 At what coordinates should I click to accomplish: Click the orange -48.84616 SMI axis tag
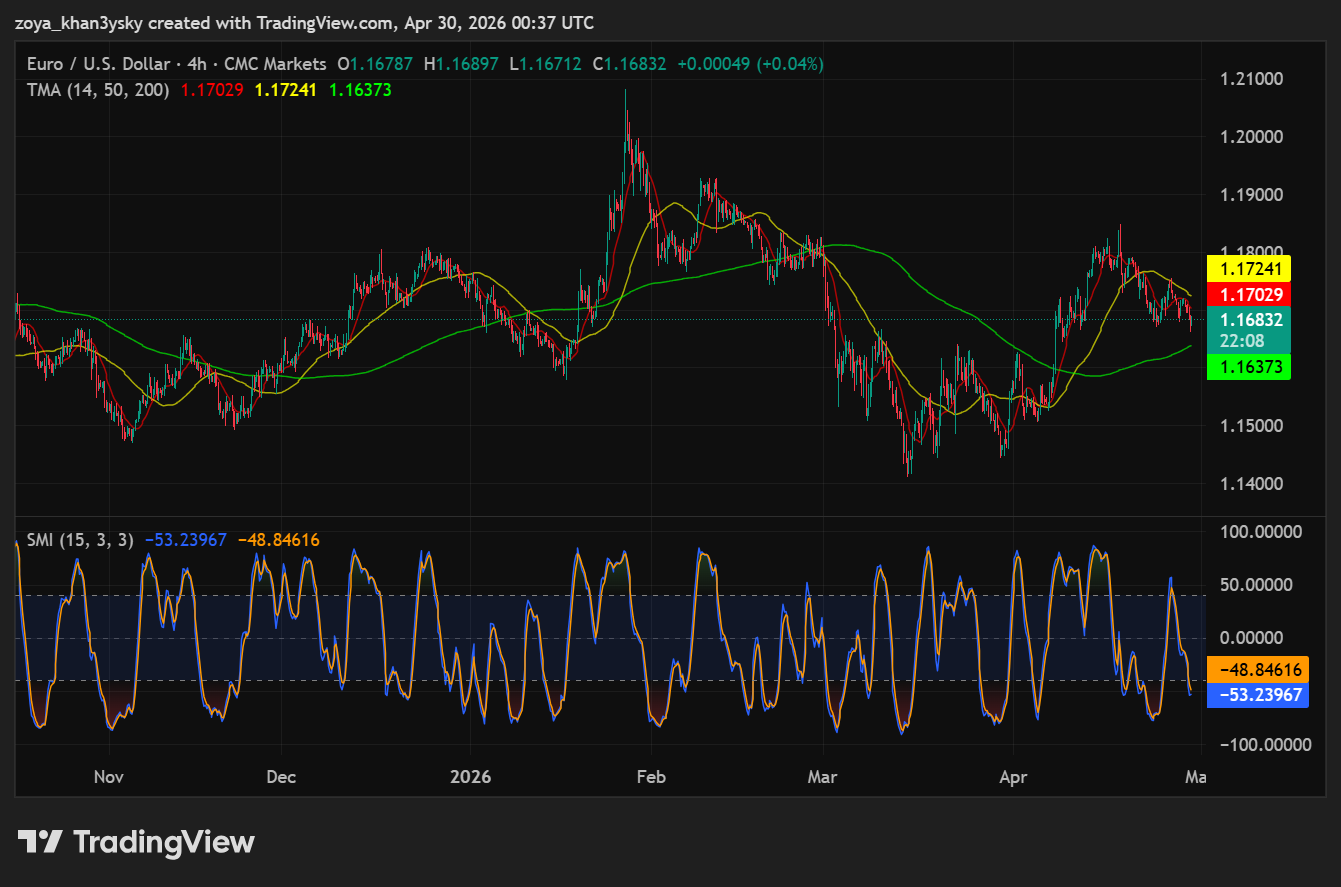[1257, 669]
